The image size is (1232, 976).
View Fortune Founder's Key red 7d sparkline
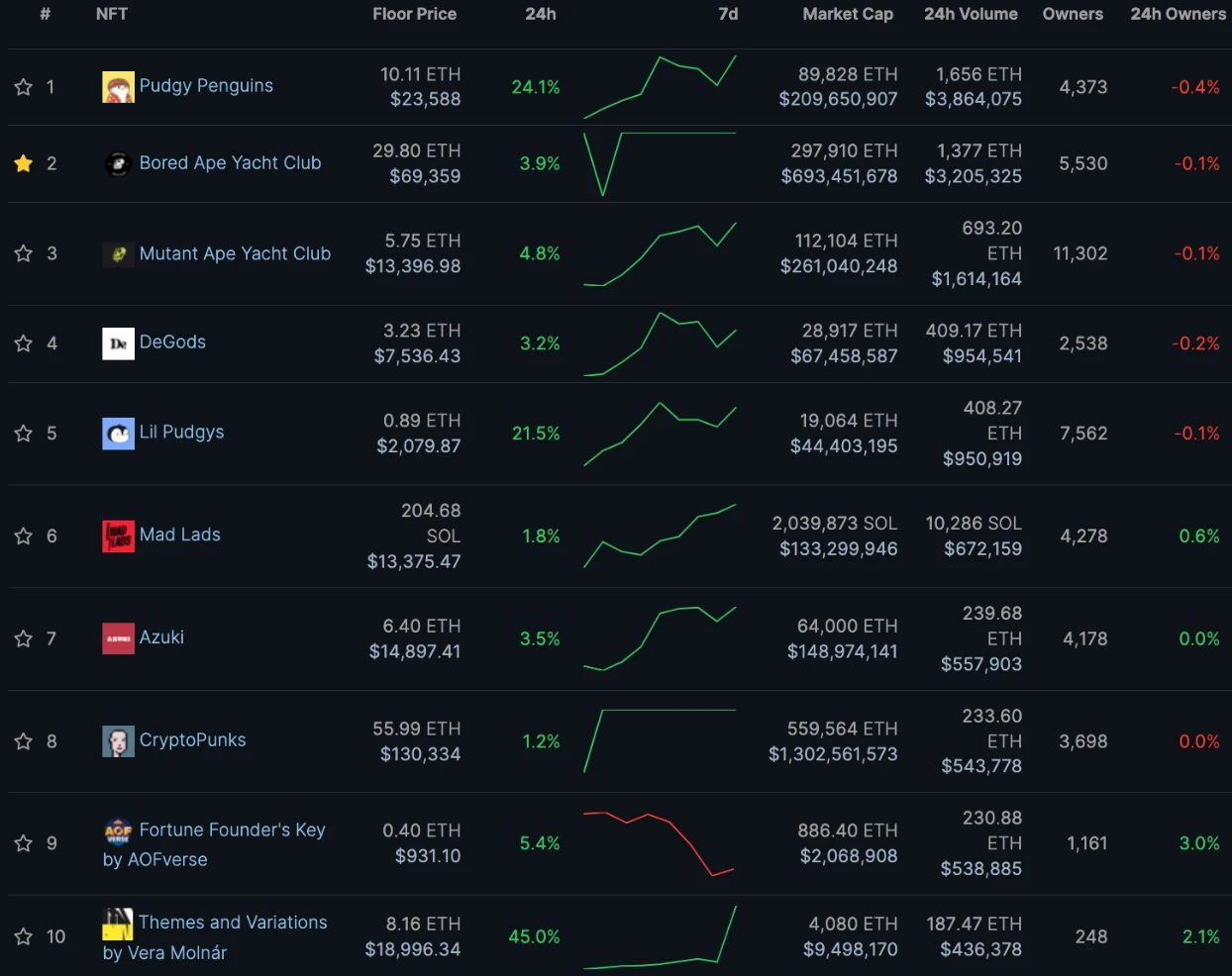click(x=660, y=843)
